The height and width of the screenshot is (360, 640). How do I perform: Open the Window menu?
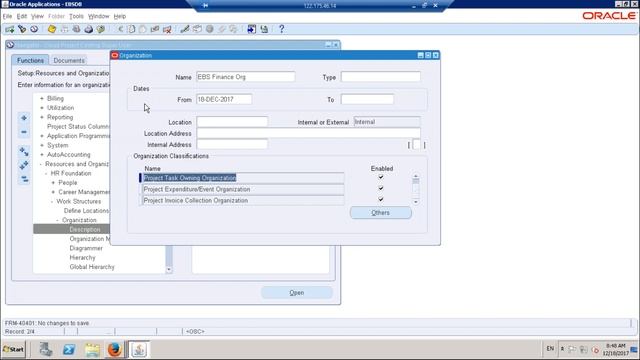point(99,16)
